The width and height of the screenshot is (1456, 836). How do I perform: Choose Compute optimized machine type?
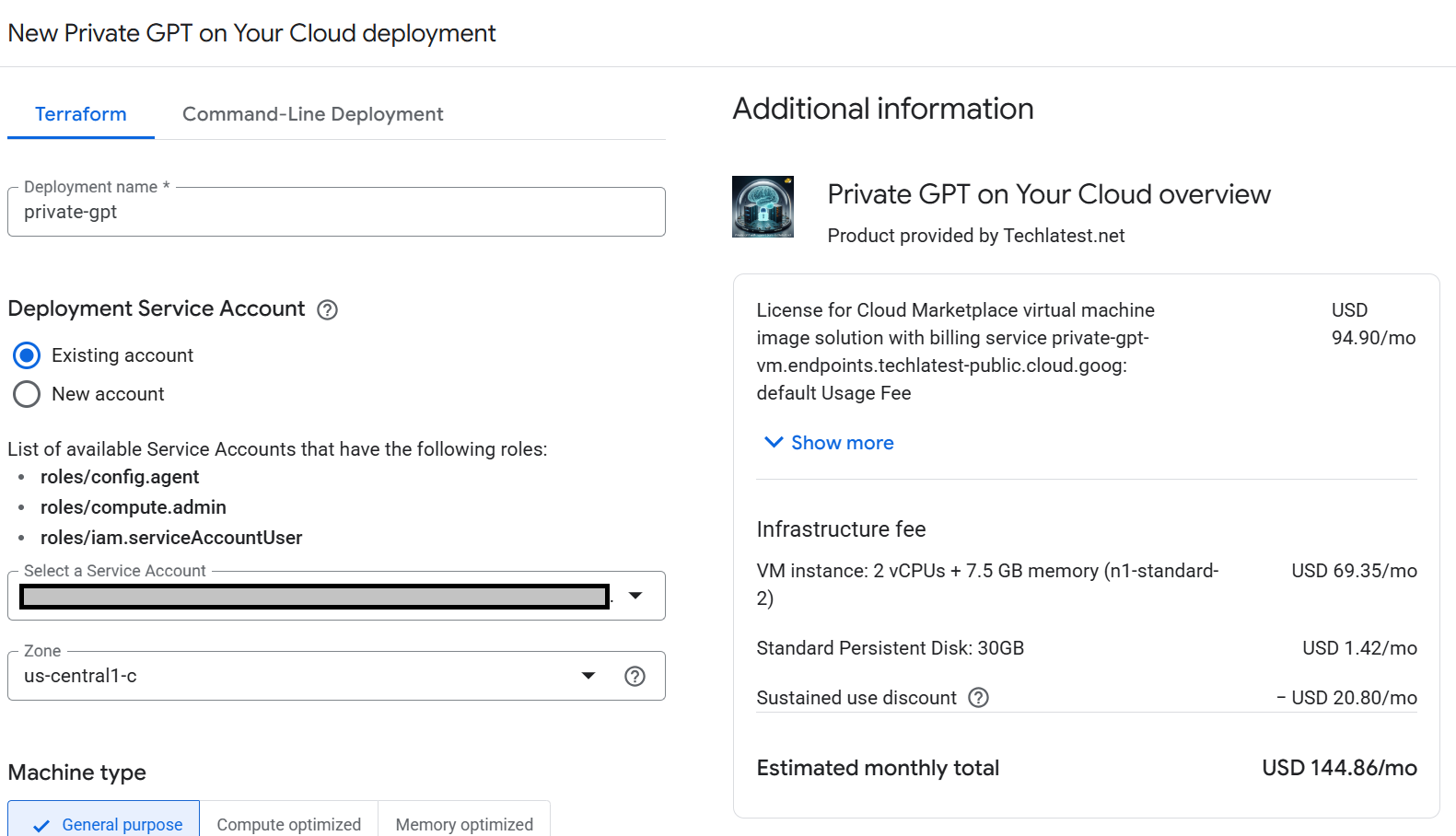[288, 824]
